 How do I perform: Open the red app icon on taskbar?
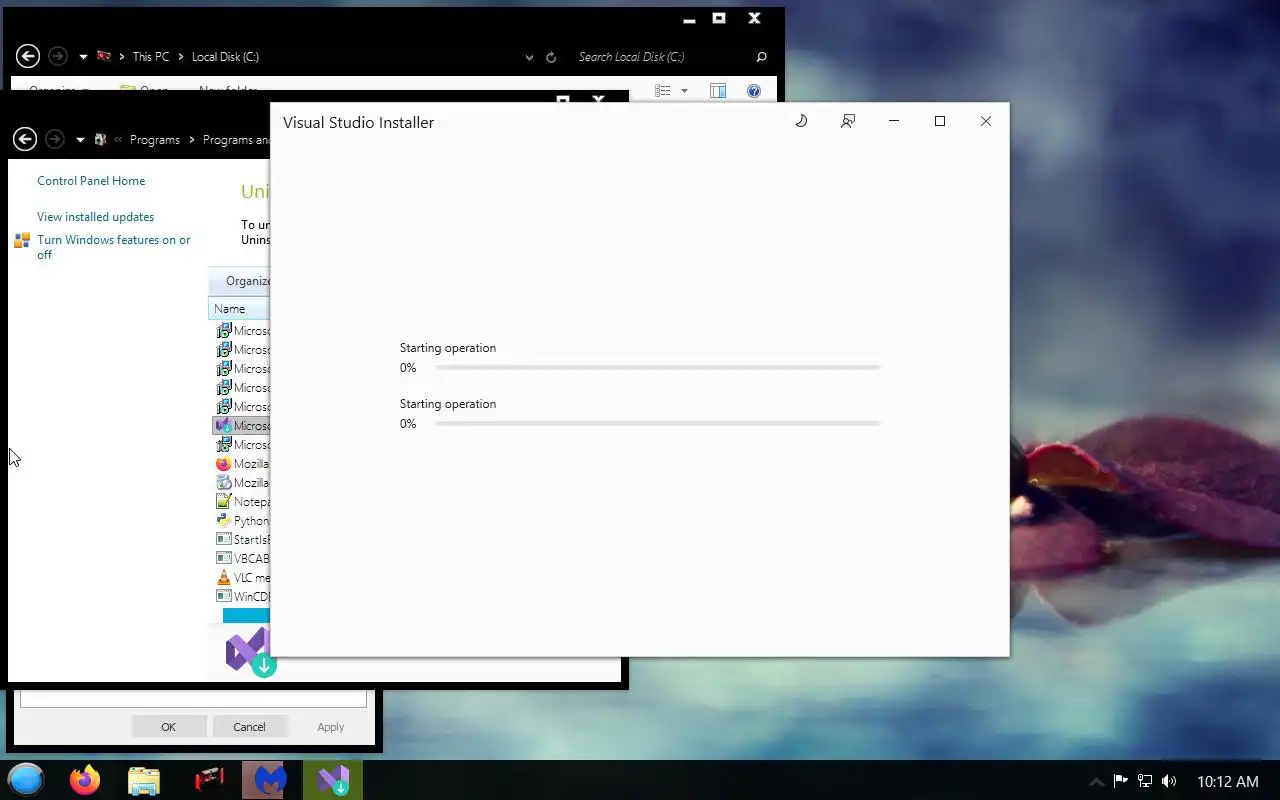coord(209,779)
